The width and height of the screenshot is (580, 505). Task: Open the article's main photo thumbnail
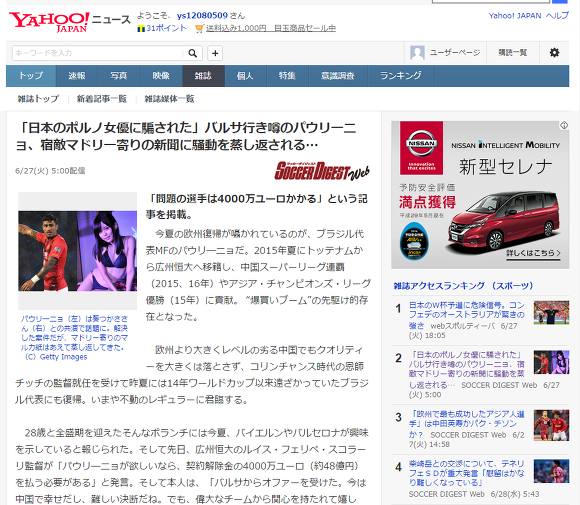click(x=78, y=251)
